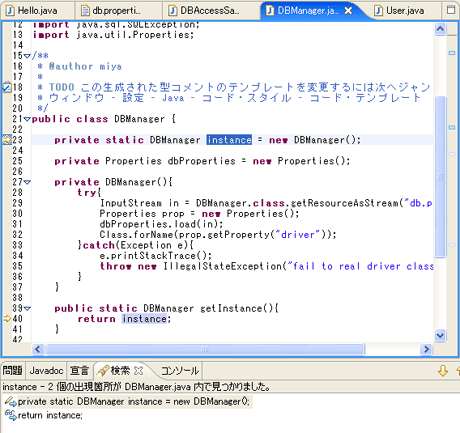Viewport: 460px width, 433px height.
Task: Click the TODO task marker on line 18
Action: pyautogui.click(x=6, y=87)
